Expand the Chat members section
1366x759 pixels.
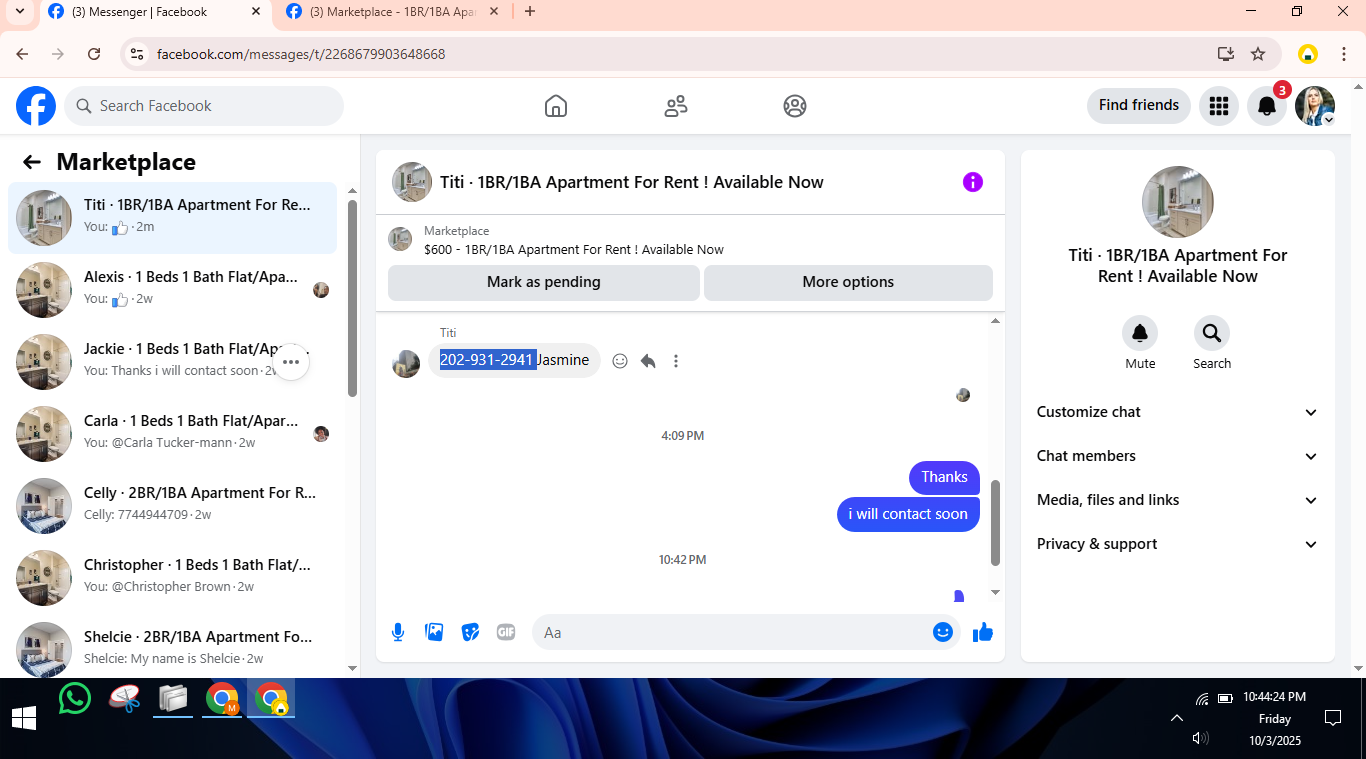point(1178,456)
